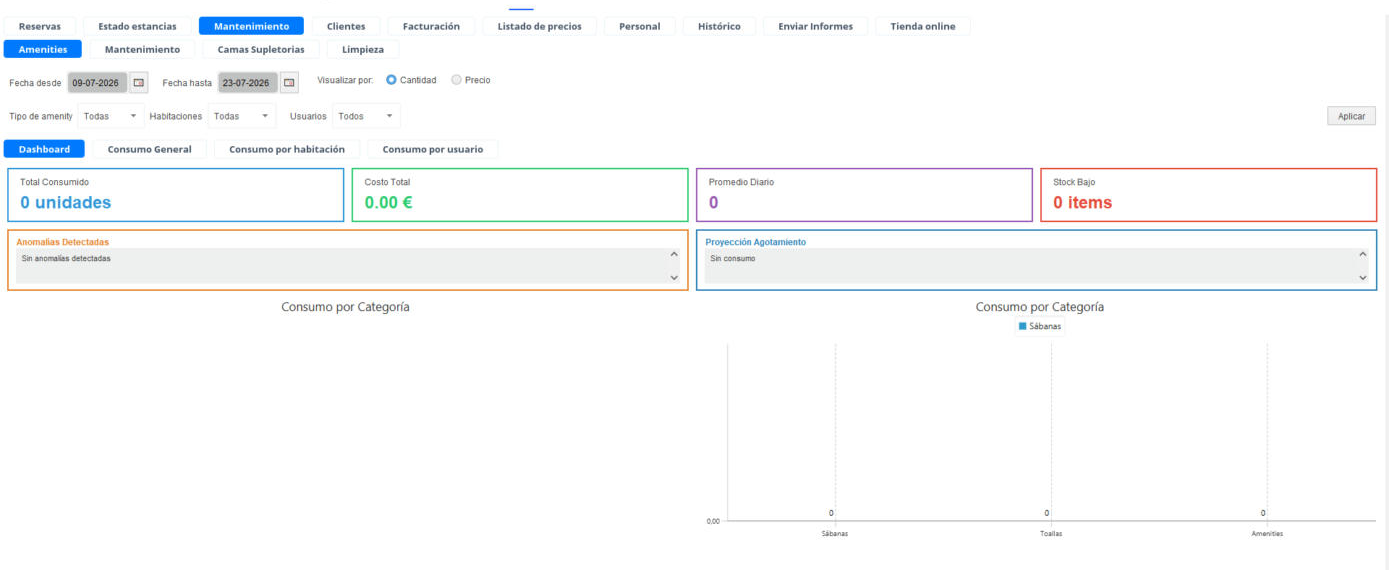Switch to the Limpieza subtab
This screenshot has width=1389, height=570.
point(363,49)
